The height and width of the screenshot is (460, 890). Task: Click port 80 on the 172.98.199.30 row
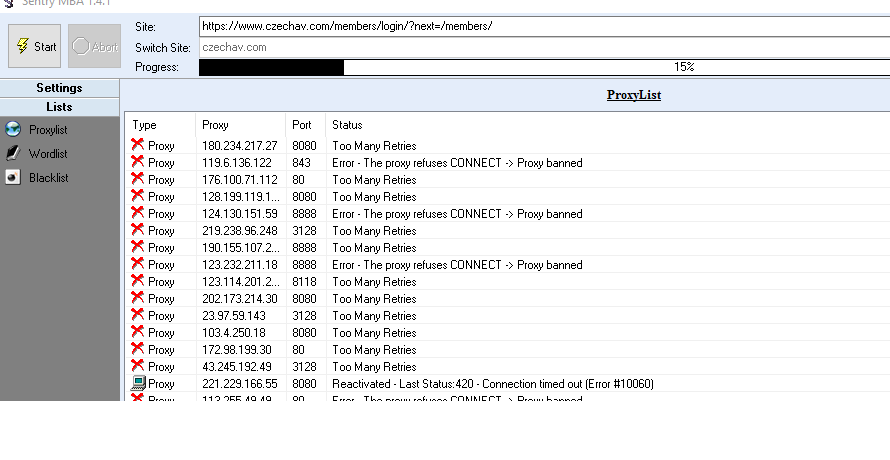[x=298, y=350]
